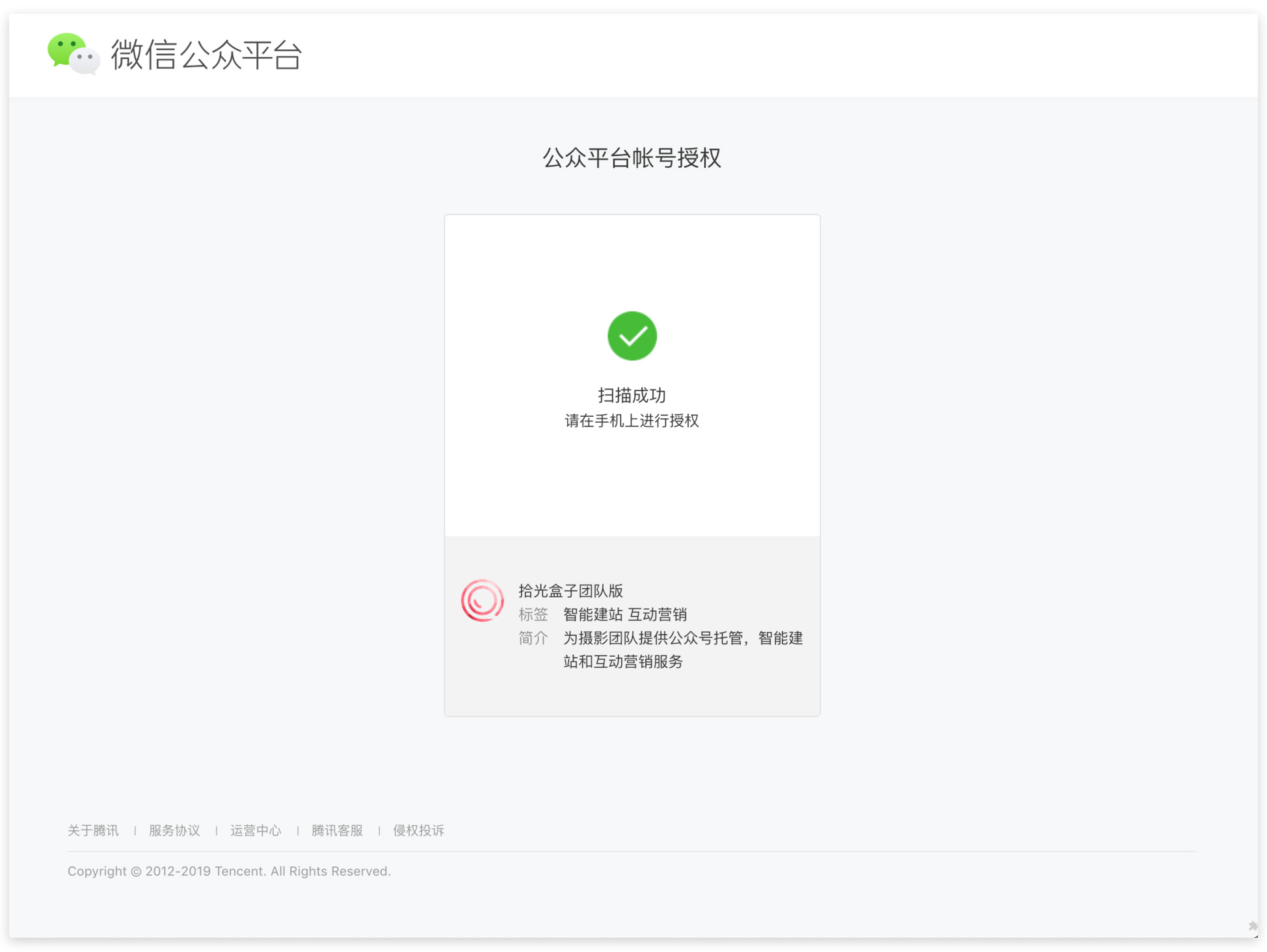Viewport: 1267px width, 952px height.
Task: Open 腾讯客服 support link
Action: click(337, 830)
